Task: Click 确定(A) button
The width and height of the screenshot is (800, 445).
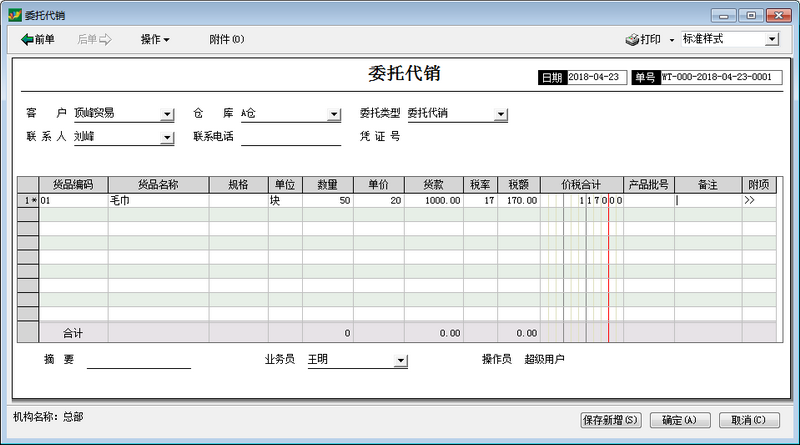Action: click(x=680, y=420)
